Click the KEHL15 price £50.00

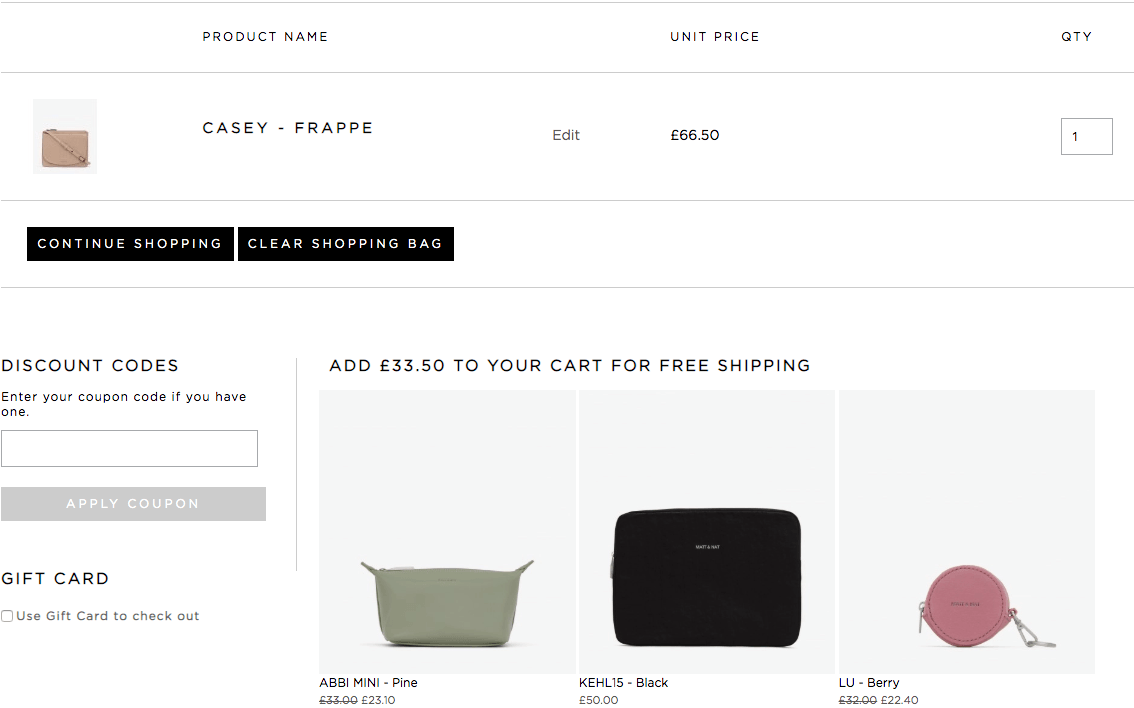599,700
